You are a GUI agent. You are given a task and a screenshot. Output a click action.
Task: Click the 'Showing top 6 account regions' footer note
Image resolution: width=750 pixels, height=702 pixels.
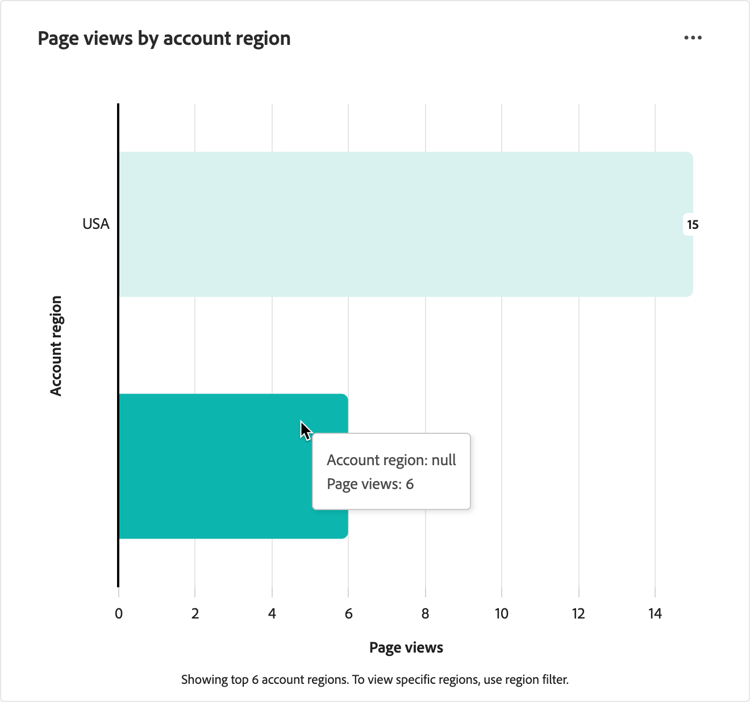(375, 679)
